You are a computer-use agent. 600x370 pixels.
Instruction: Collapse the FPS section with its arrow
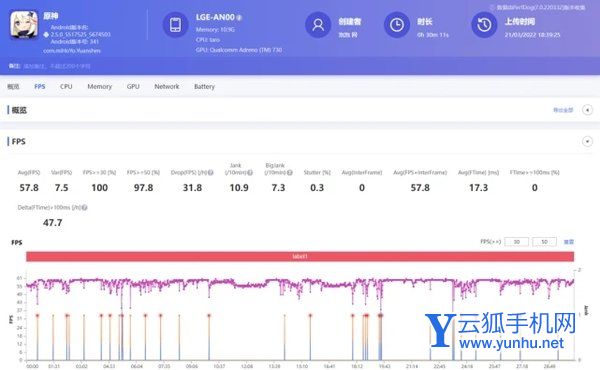coord(587,142)
